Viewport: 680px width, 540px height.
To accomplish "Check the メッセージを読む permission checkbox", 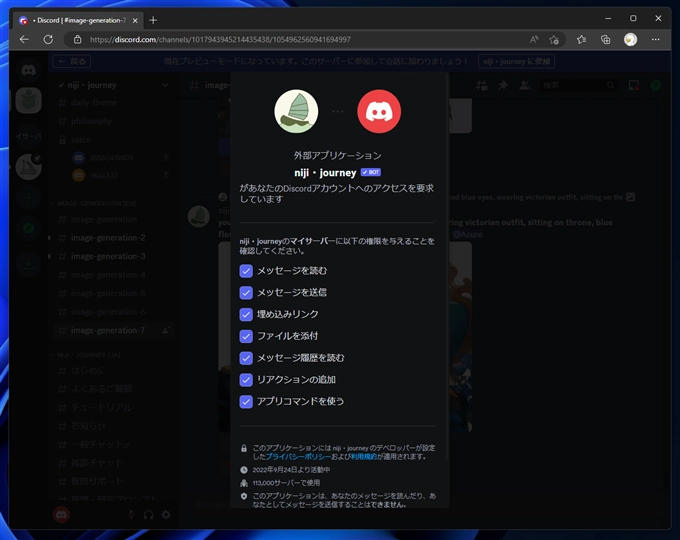I will click(246, 271).
